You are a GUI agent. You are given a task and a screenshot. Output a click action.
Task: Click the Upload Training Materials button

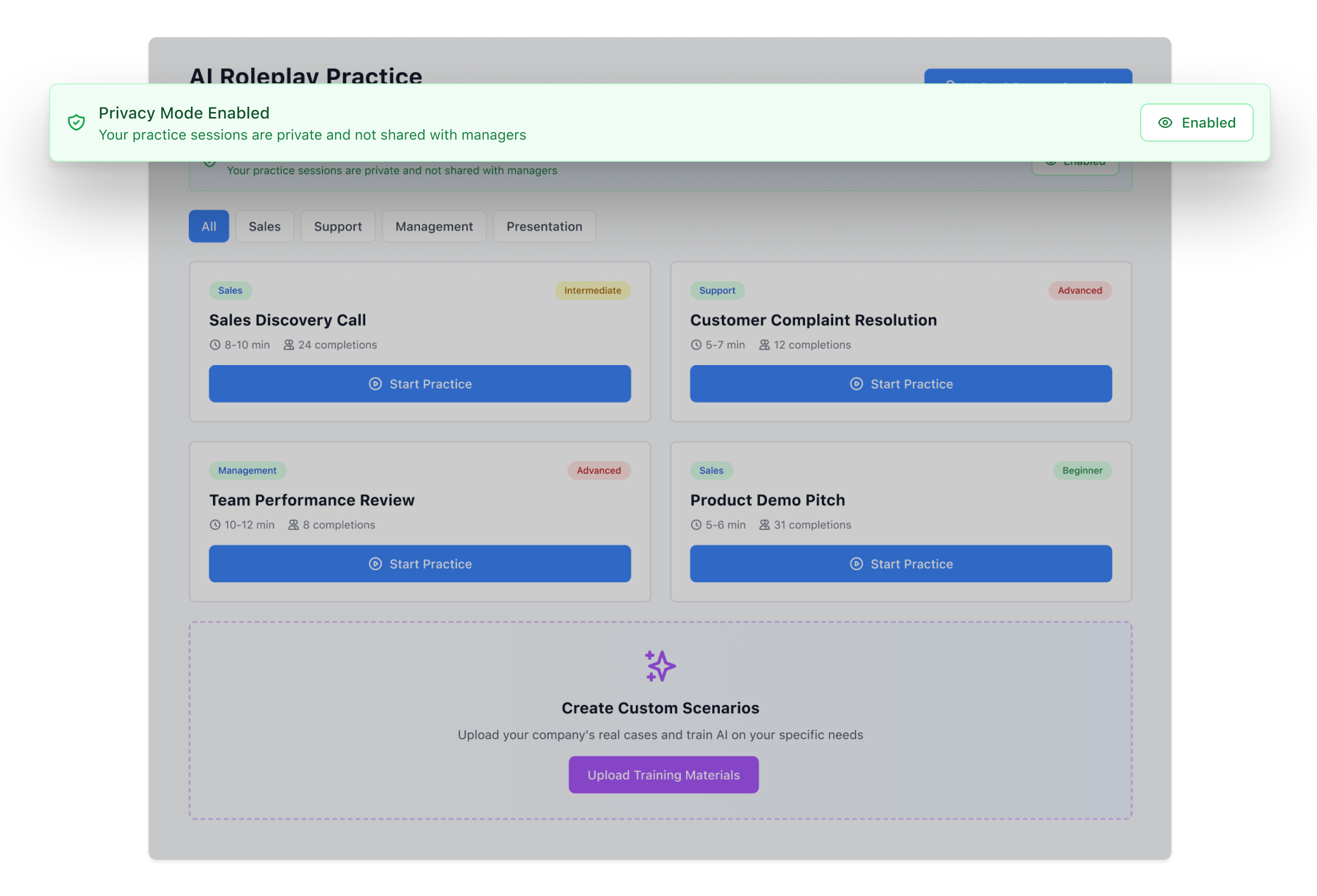(663, 774)
